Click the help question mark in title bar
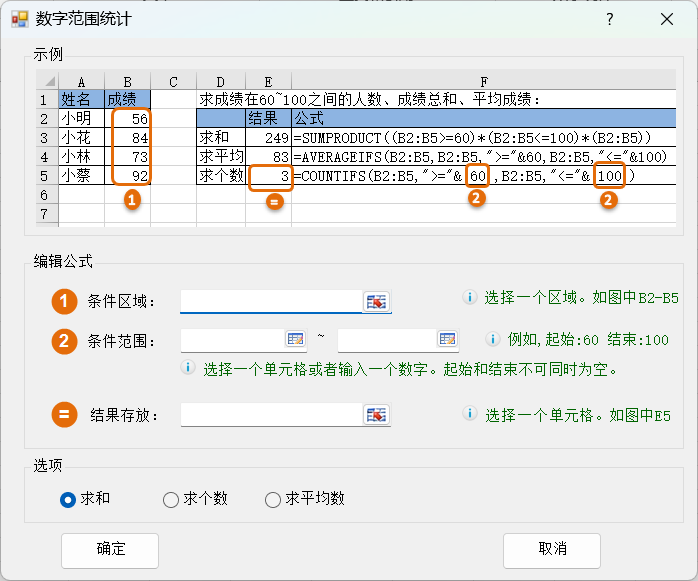Screen dimensions: 698x581 610,19
